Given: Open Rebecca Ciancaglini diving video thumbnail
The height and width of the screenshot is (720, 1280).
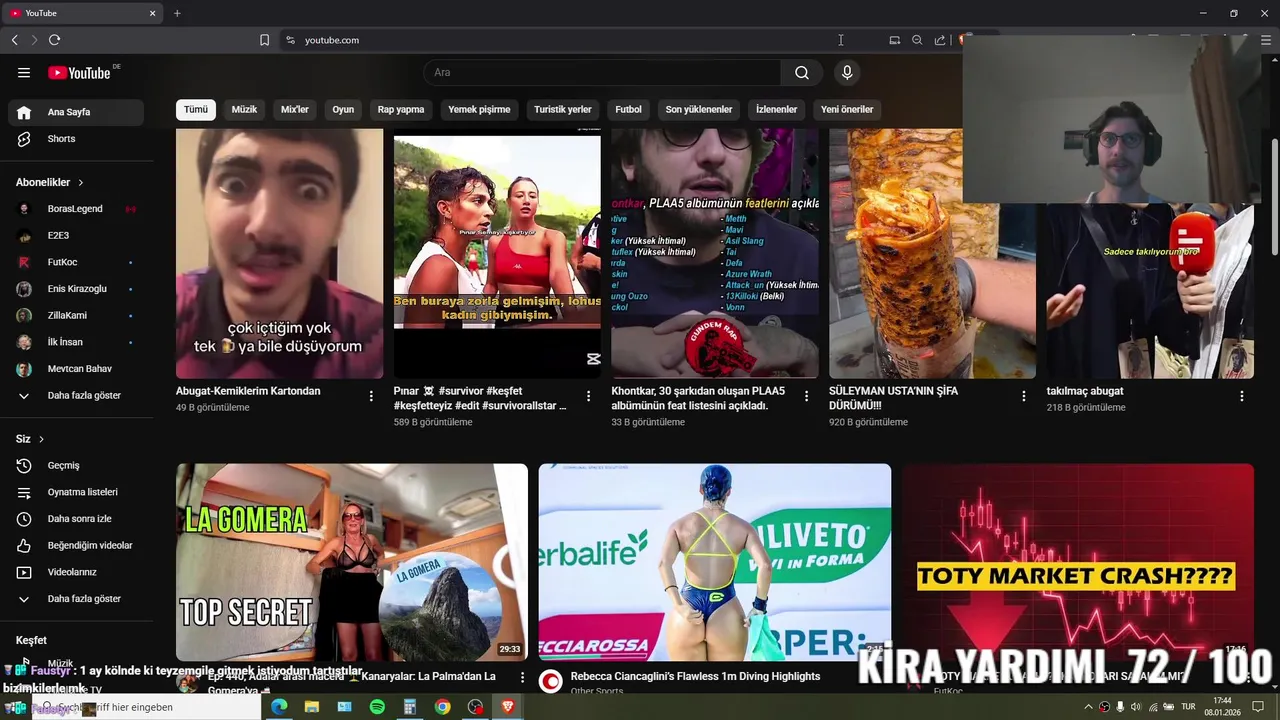Looking at the screenshot, I should [715, 562].
